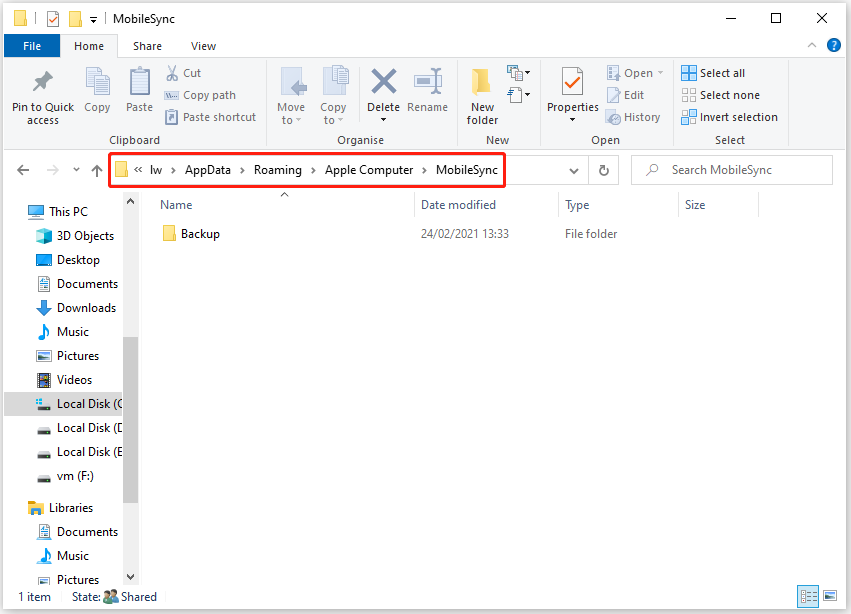Collapse the ribbon with the caret
This screenshot has width=851, height=614.
[812, 45]
